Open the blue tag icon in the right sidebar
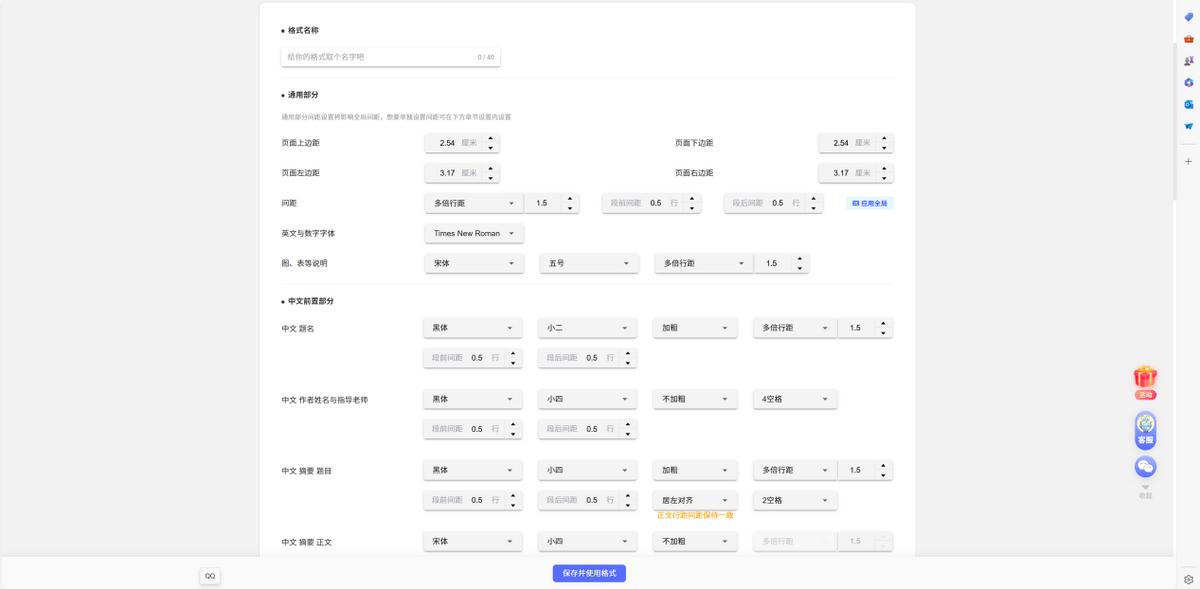 (1188, 17)
